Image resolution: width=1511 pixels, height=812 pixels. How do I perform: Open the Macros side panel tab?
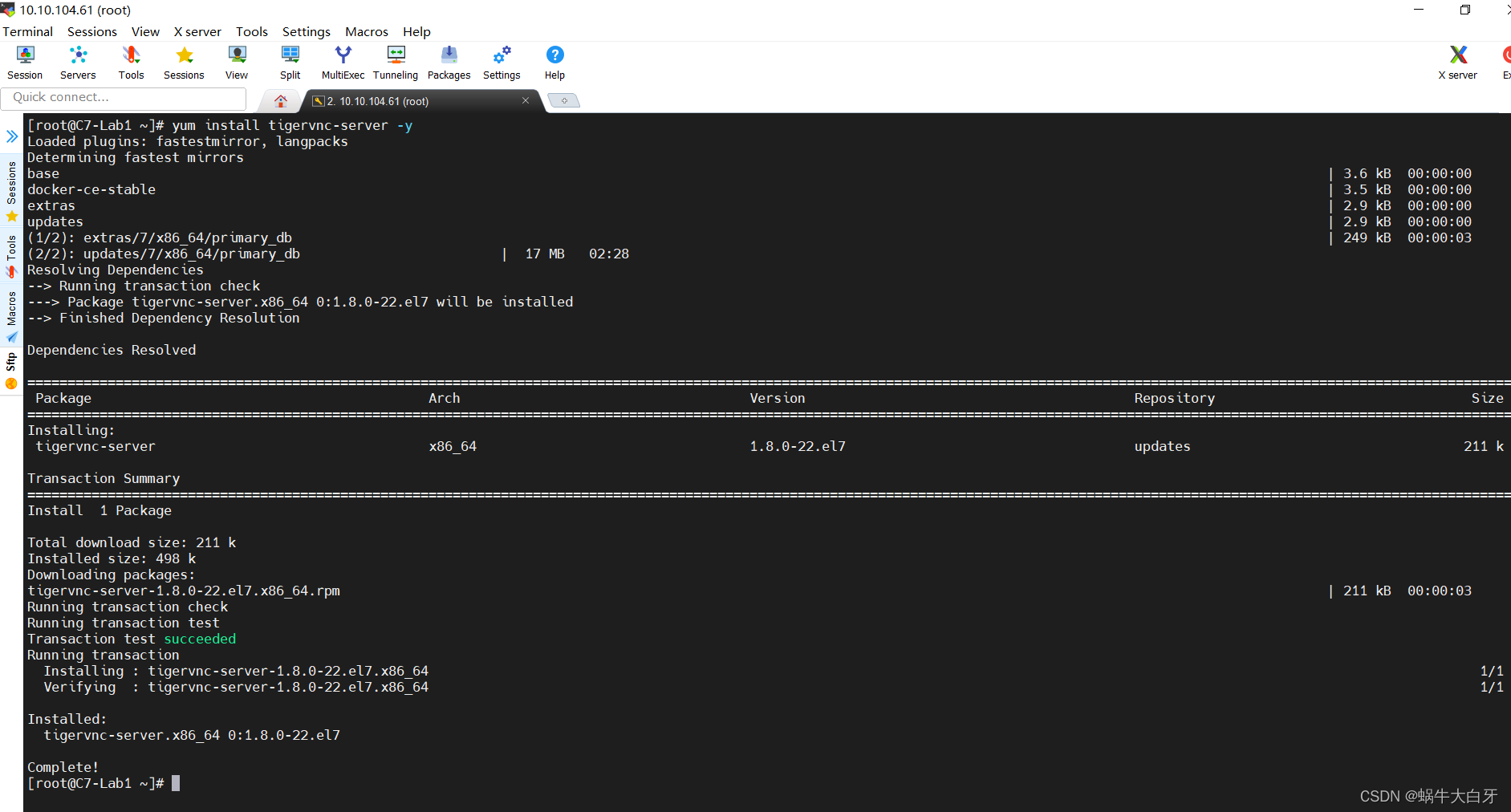[x=11, y=317]
